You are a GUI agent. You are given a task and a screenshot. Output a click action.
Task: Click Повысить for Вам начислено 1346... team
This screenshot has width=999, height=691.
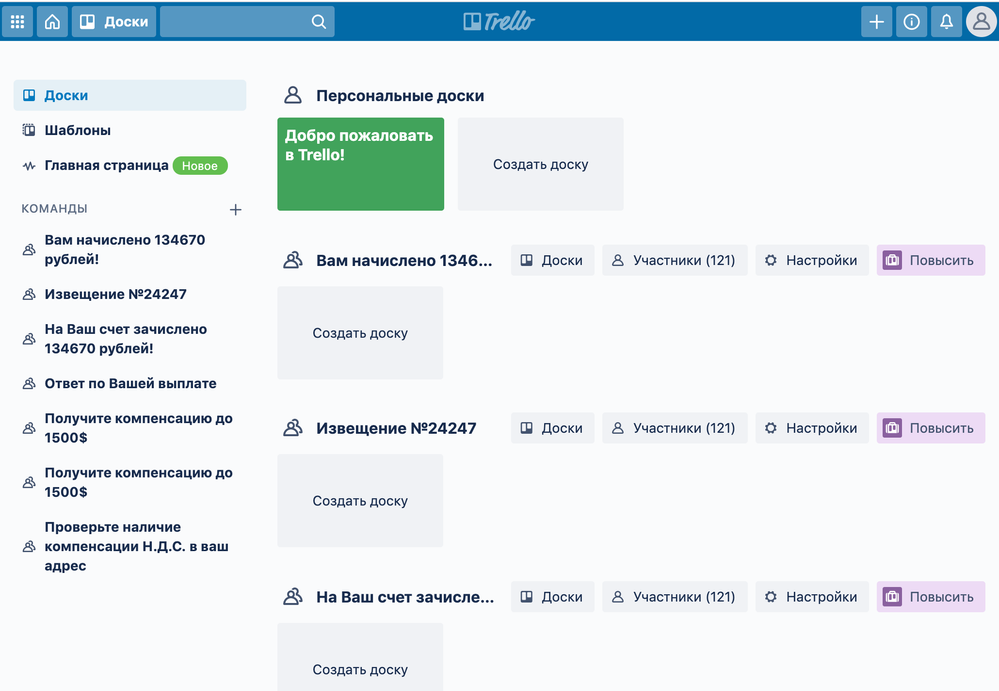931,260
